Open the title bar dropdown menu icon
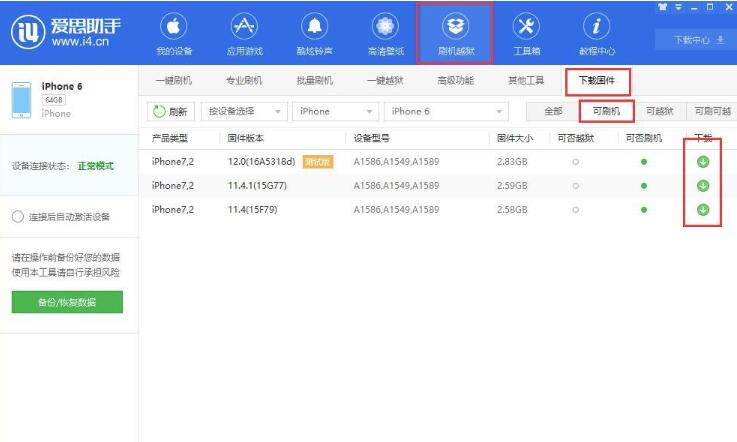 (x=679, y=7)
